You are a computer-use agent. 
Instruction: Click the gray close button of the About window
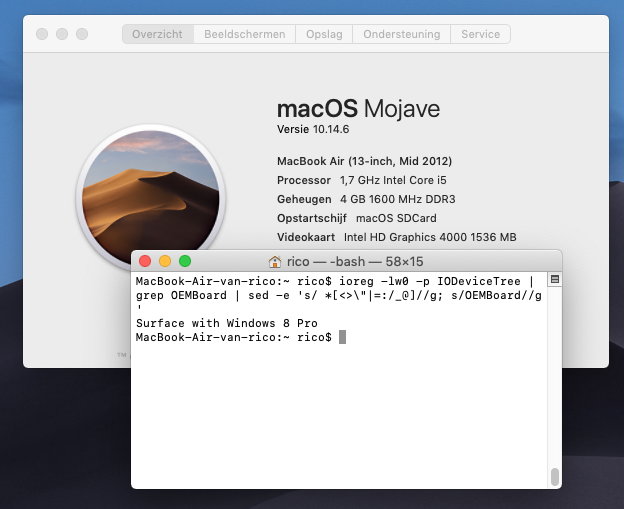(x=42, y=34)
